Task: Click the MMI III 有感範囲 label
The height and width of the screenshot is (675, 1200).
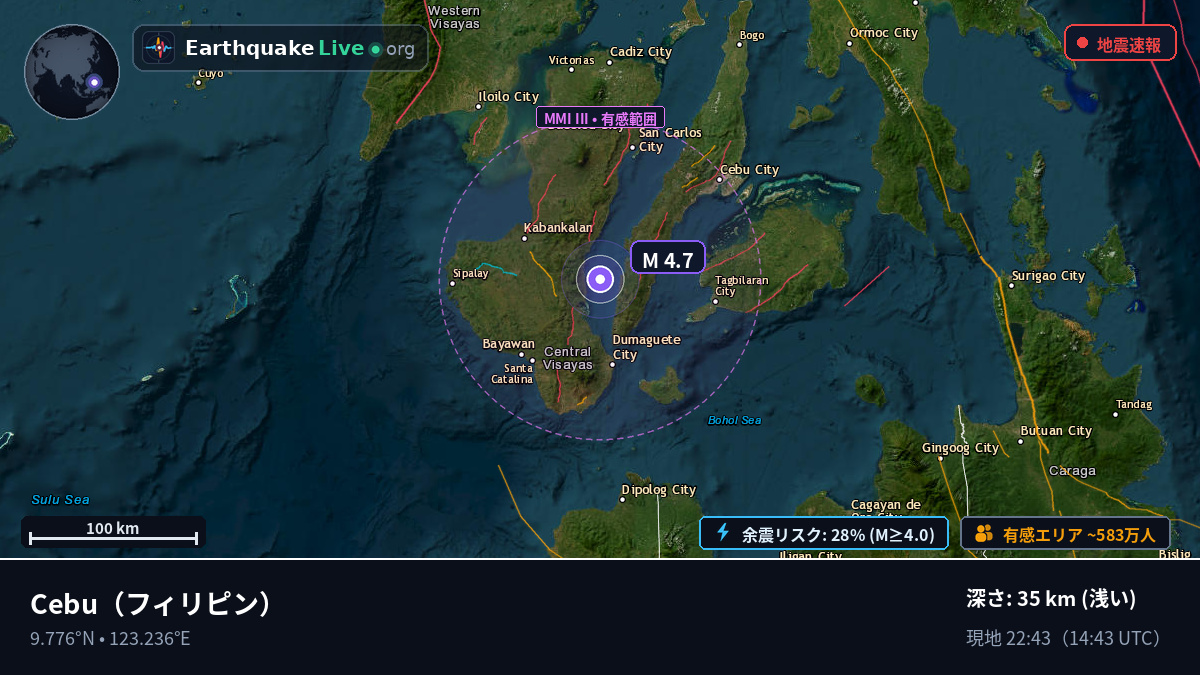Action: click(x=600, y=118)
